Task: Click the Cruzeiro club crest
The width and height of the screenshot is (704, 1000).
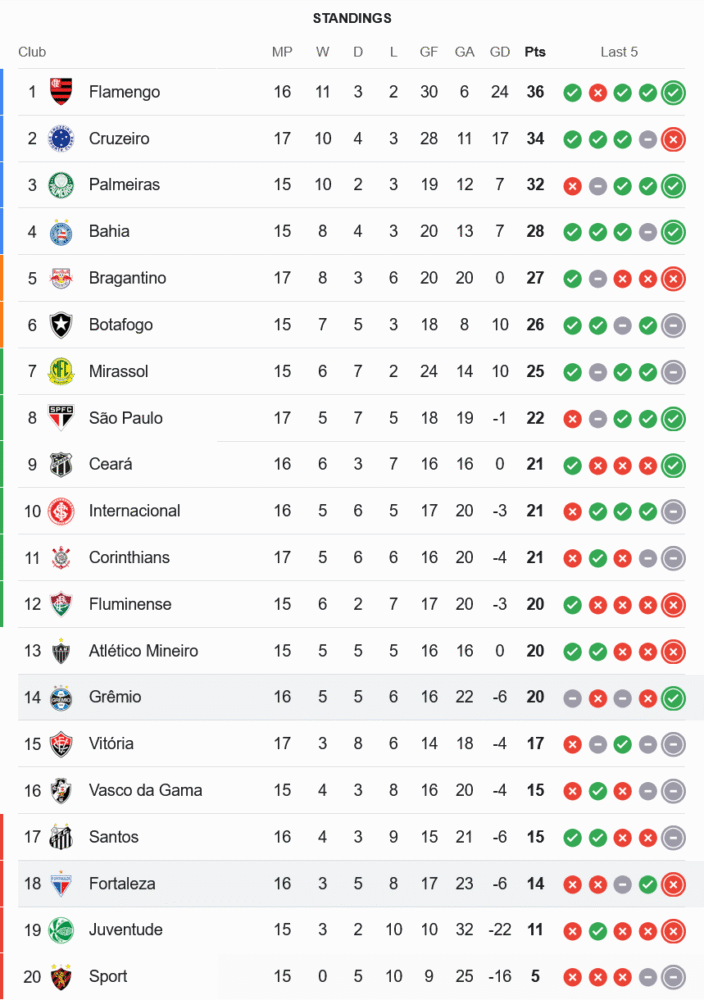Action: (62, 138)
